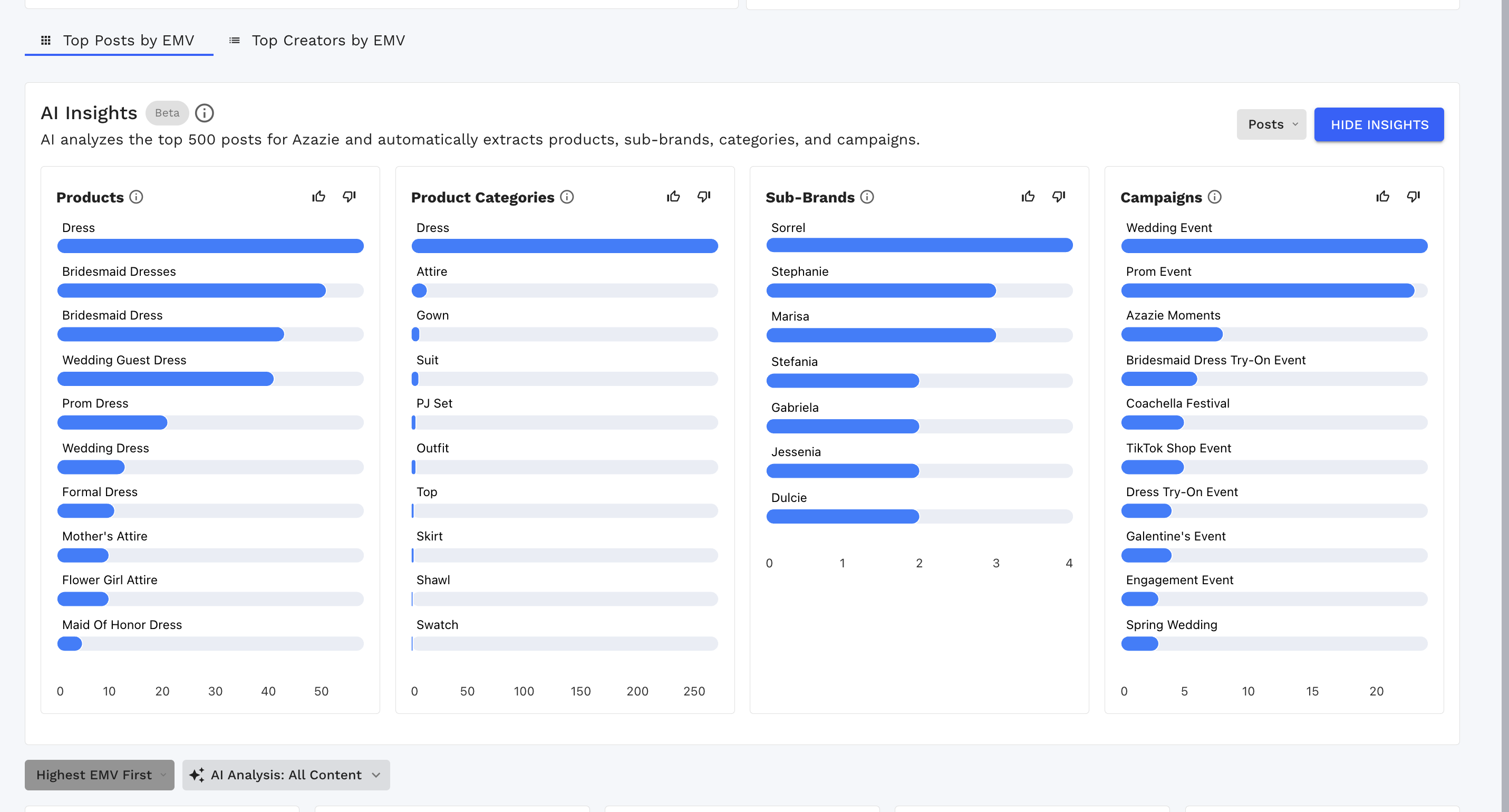The image size is (1509, 812).
Task: Open the Posts dropdown
Action: pos(1271,124)
